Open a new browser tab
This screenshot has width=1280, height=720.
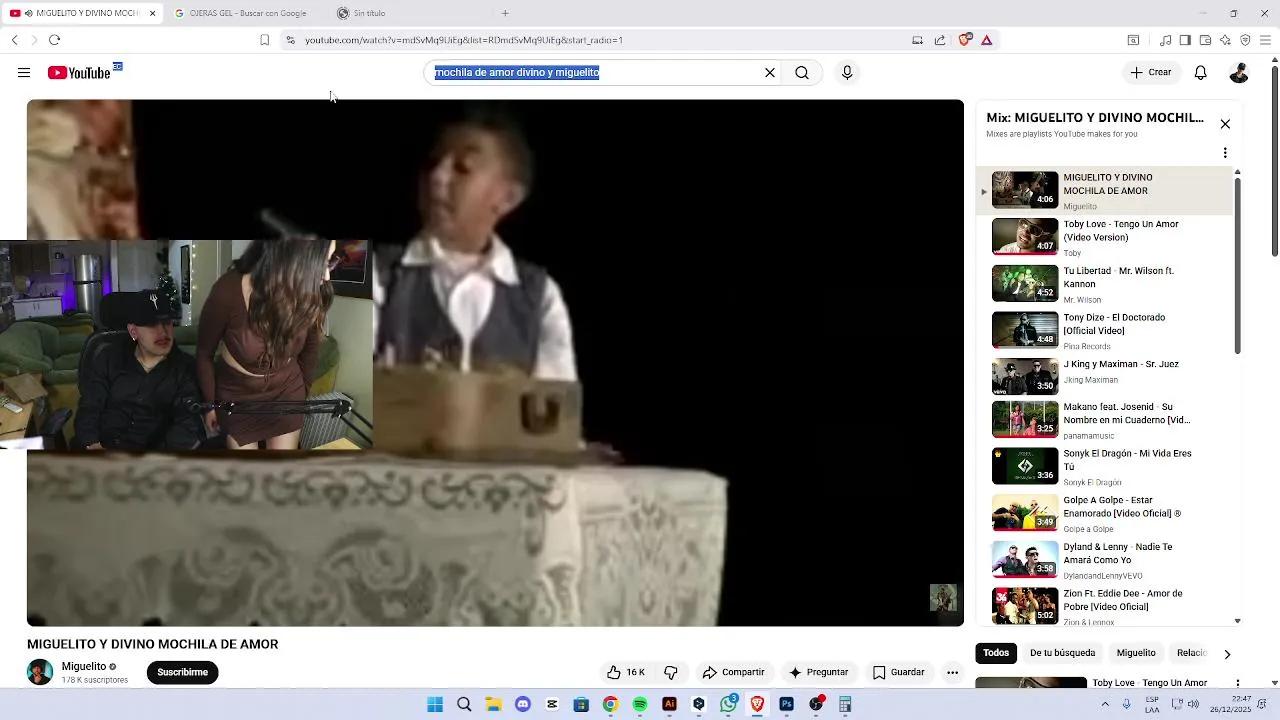505,13
